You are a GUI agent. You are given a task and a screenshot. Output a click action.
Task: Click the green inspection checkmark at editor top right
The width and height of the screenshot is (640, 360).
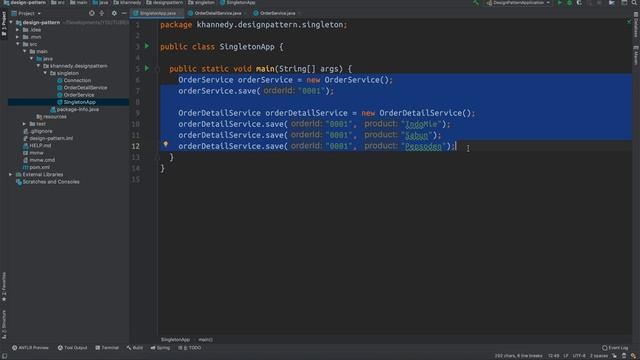point(629,22)
